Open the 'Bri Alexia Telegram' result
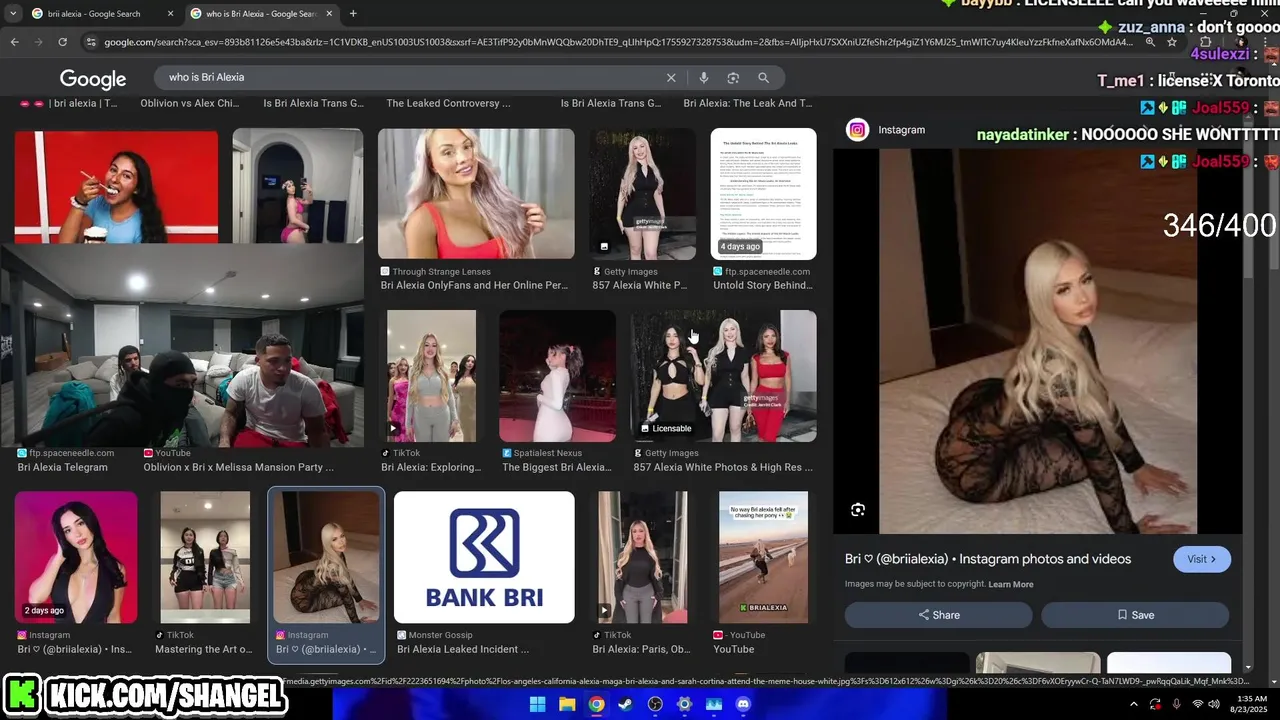The image size is (1280, 720). tap(62, 467)
